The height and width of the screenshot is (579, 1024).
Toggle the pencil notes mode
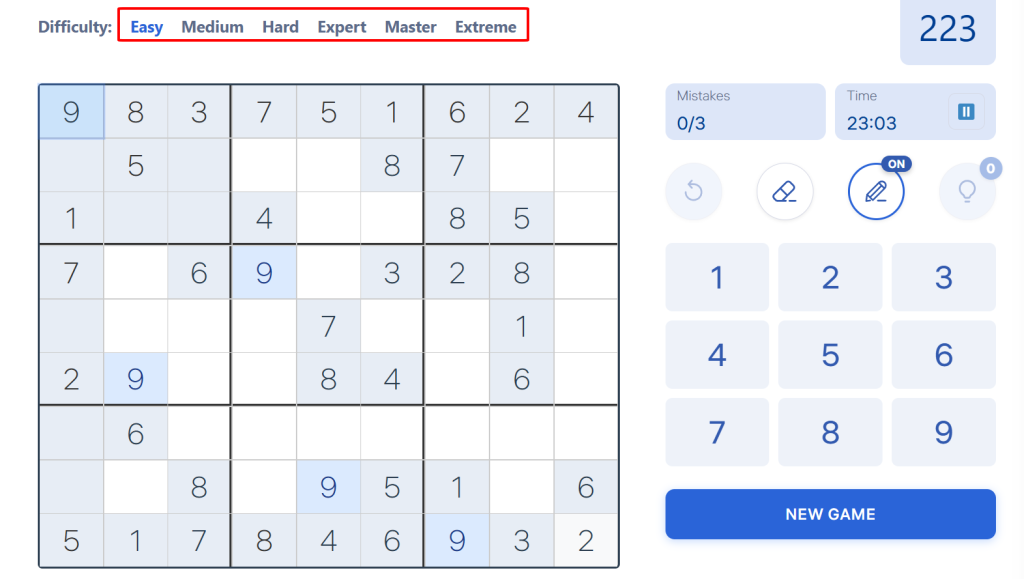pos(876,191)
